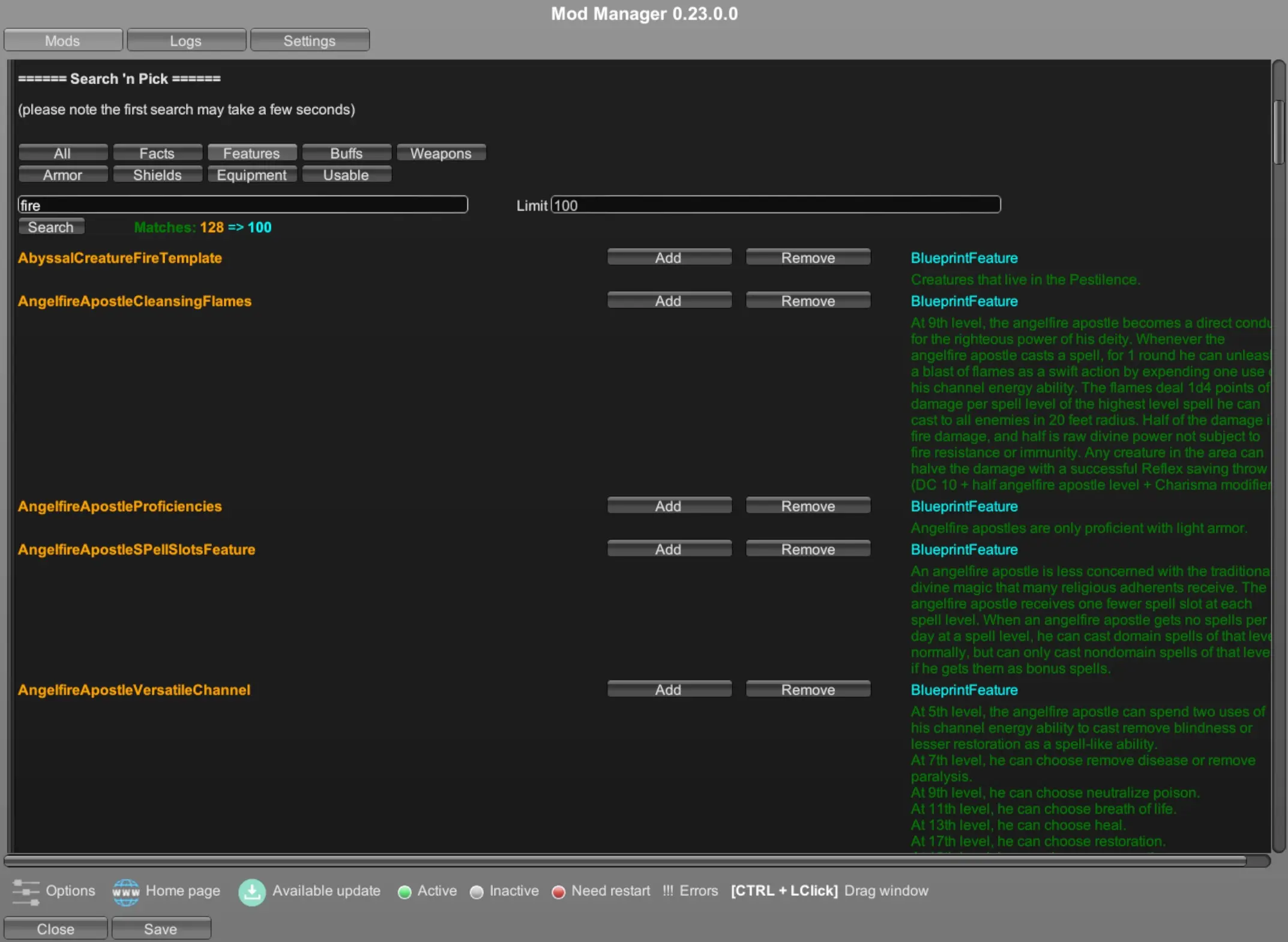Remove AngelfireApostleProficiencies feature
The image size is (1288, 942).
click(808, 506)
